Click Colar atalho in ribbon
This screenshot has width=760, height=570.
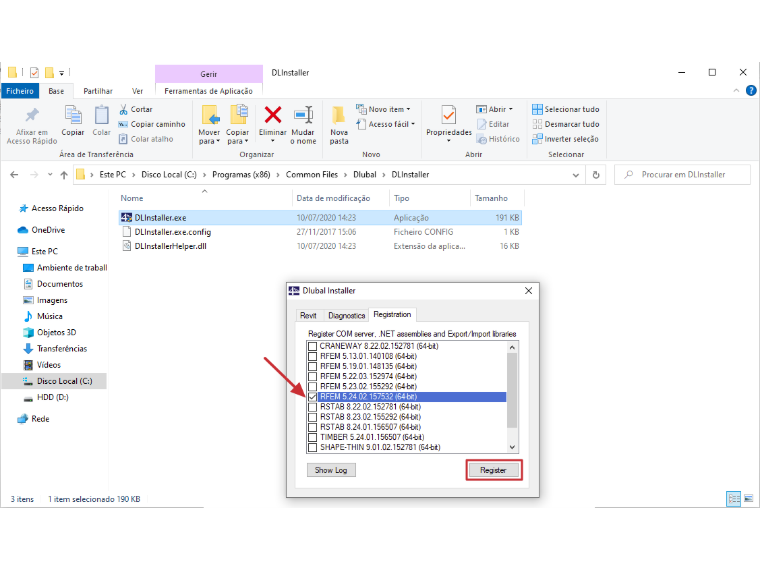point(146,139)
